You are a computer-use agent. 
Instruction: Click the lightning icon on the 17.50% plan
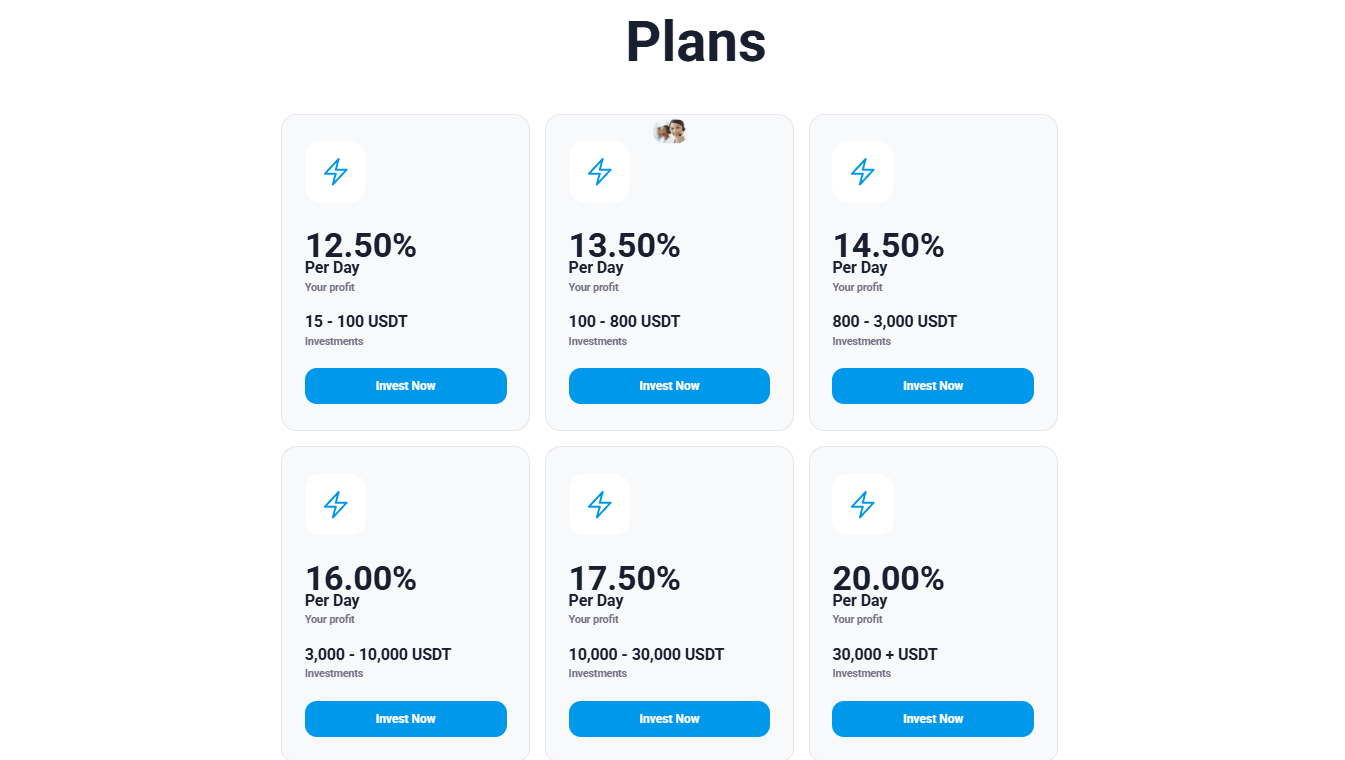(x=600, y=505)
